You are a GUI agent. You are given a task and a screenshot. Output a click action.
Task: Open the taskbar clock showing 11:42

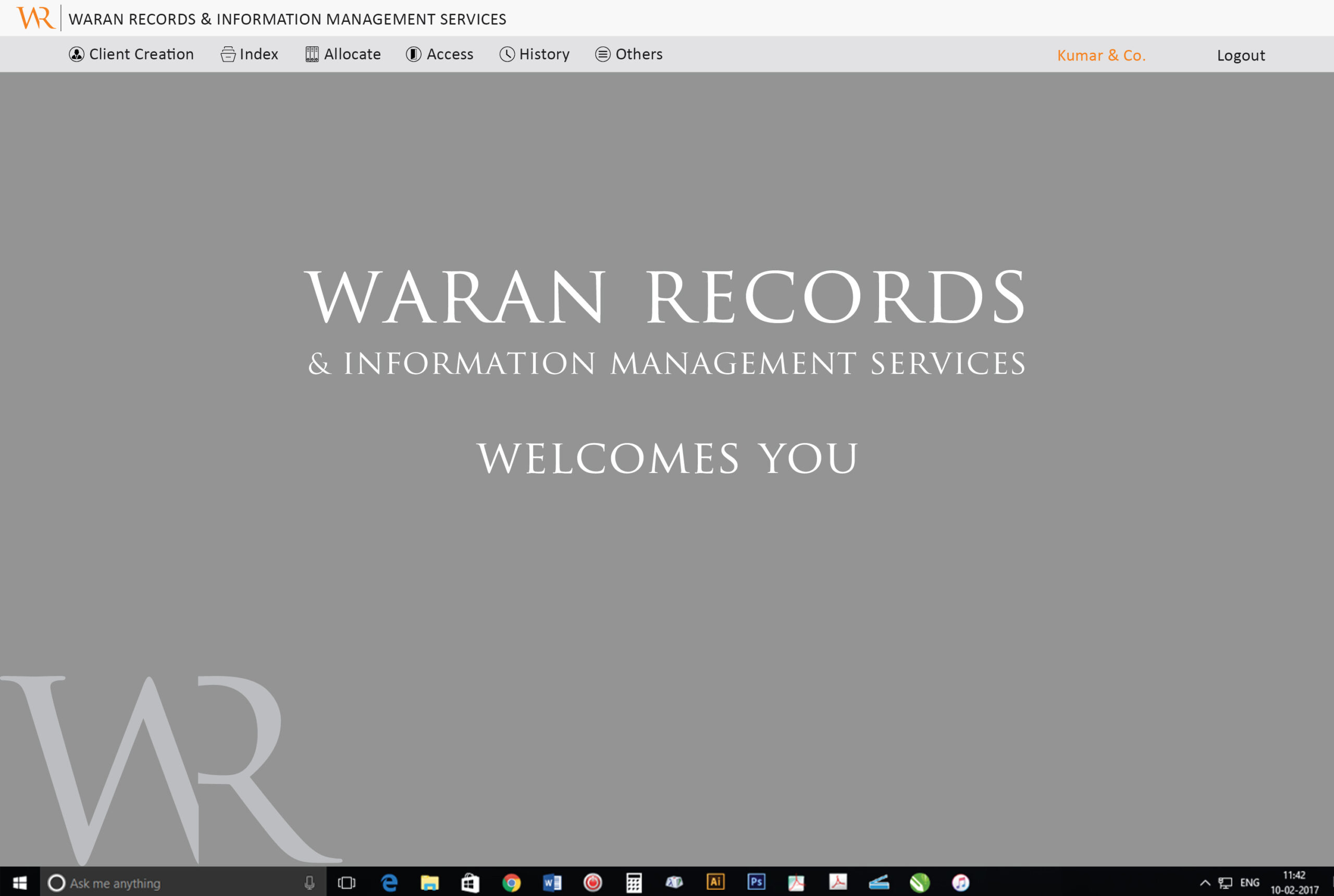[x=1294, y=883]
